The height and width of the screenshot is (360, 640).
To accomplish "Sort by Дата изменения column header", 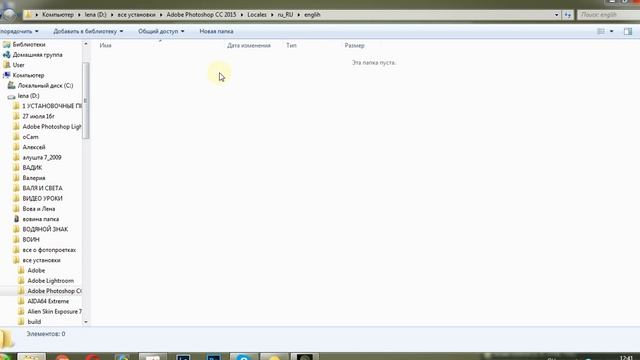I will pyautogui.click(x=249, y=45).
